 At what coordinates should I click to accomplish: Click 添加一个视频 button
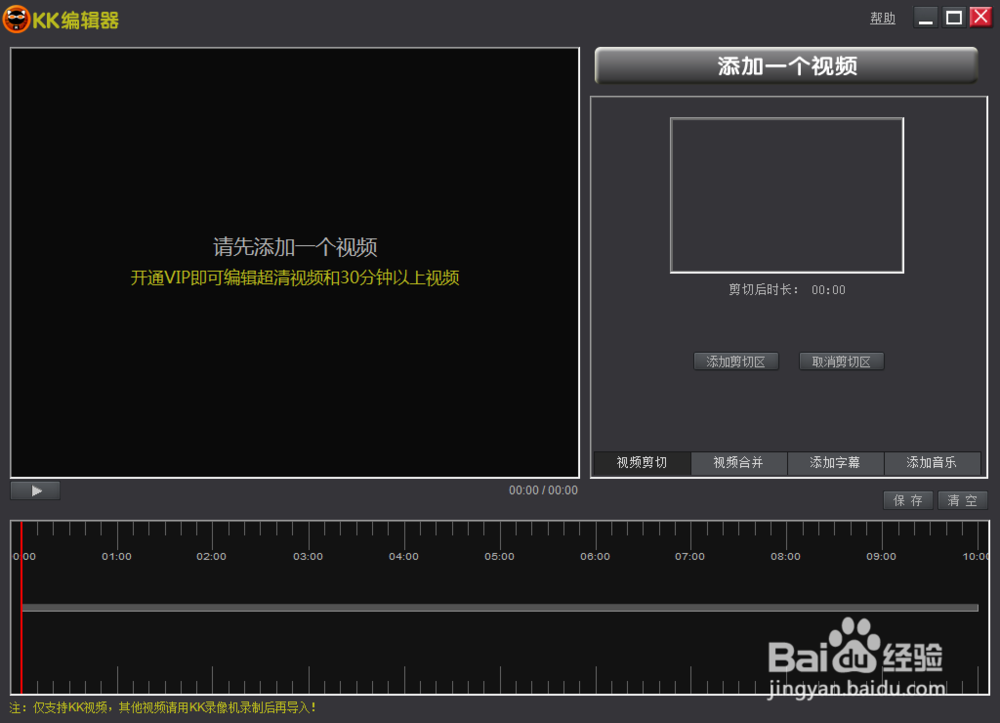pyautogui.click(x=786, y=66)
